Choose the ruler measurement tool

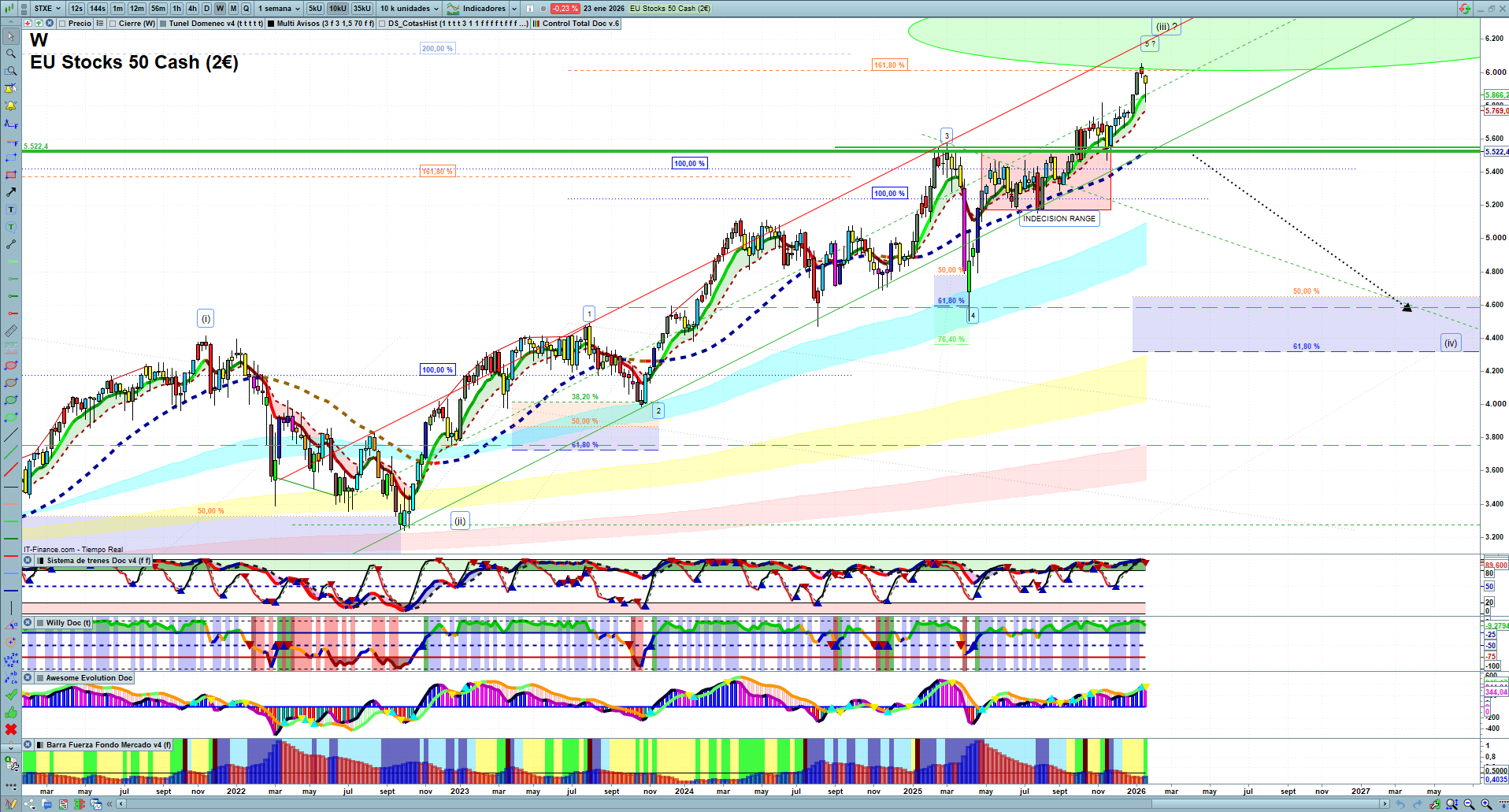pos(11,331)
